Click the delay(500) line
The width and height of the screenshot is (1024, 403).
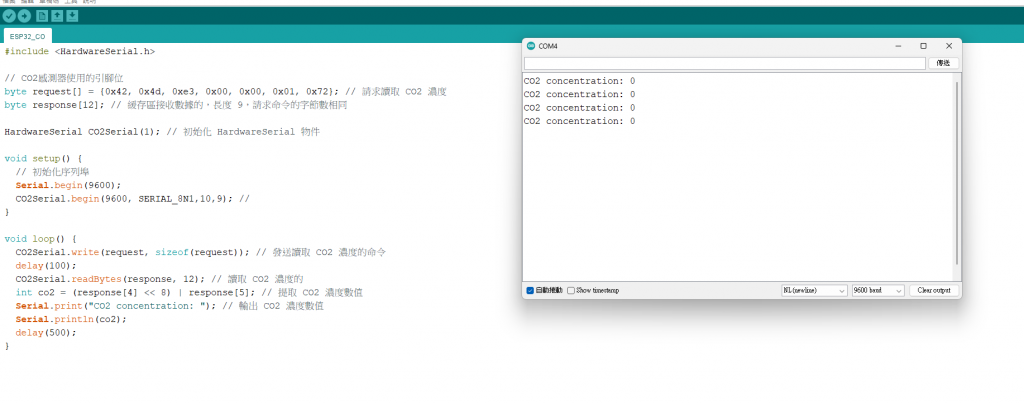click(46, 332)
